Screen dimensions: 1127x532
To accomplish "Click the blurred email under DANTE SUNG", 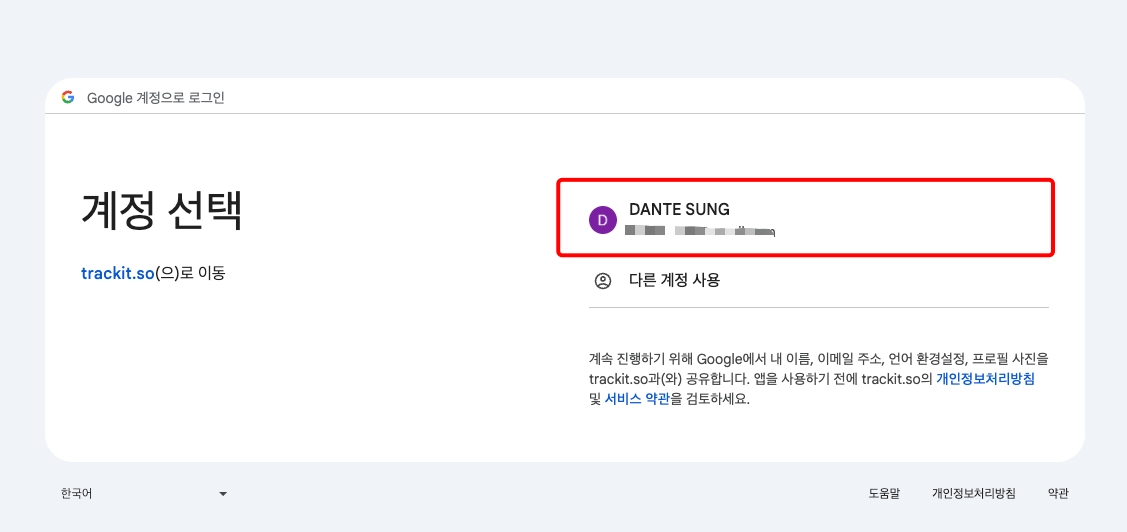I will [700, 231].
